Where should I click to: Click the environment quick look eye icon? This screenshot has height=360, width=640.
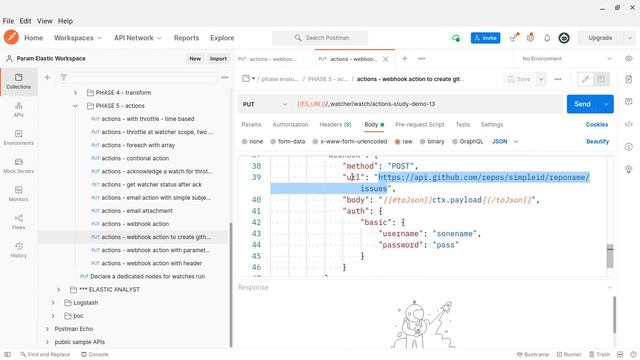[629, 59]
